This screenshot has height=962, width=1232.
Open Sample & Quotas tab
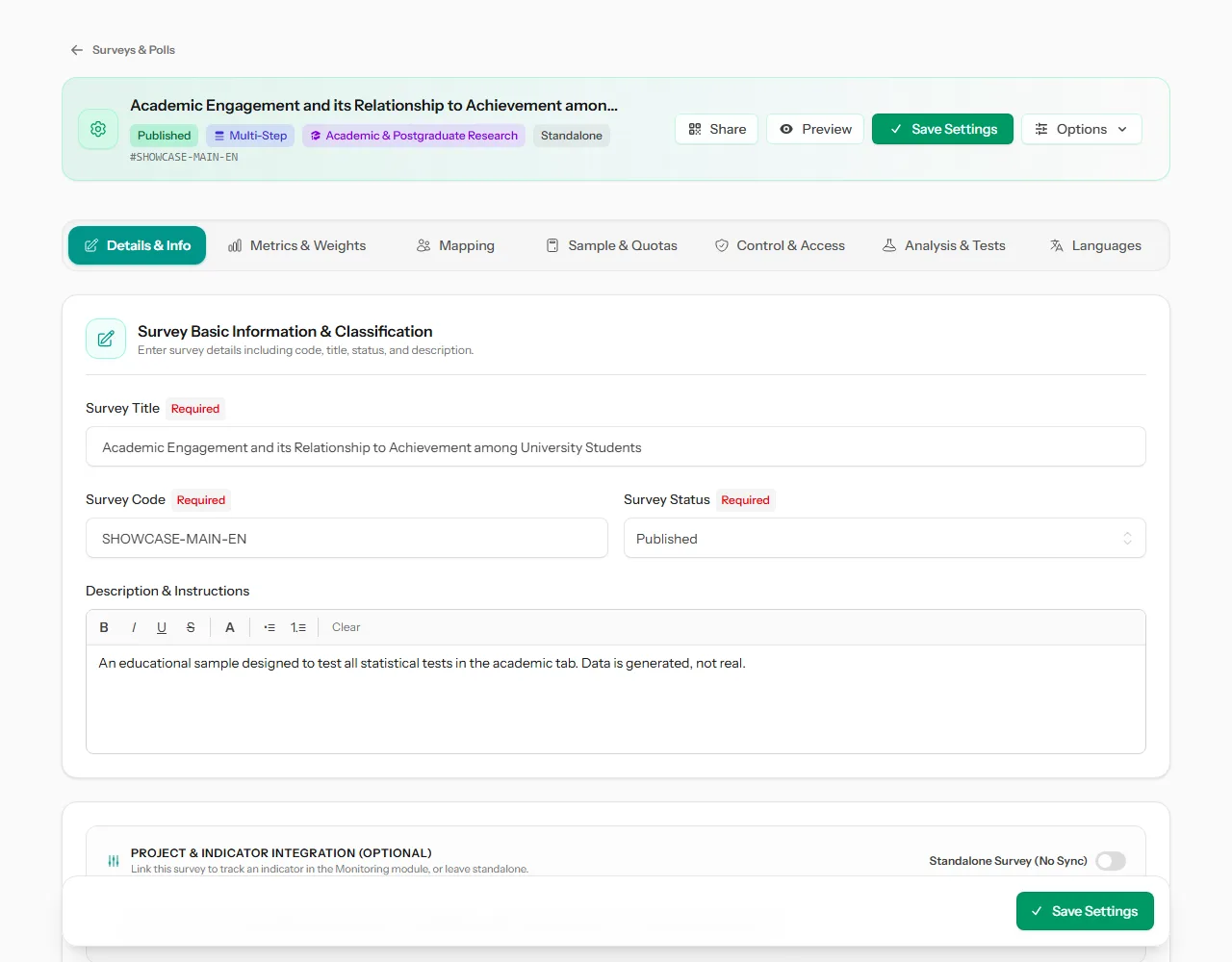tap(612, 245)
